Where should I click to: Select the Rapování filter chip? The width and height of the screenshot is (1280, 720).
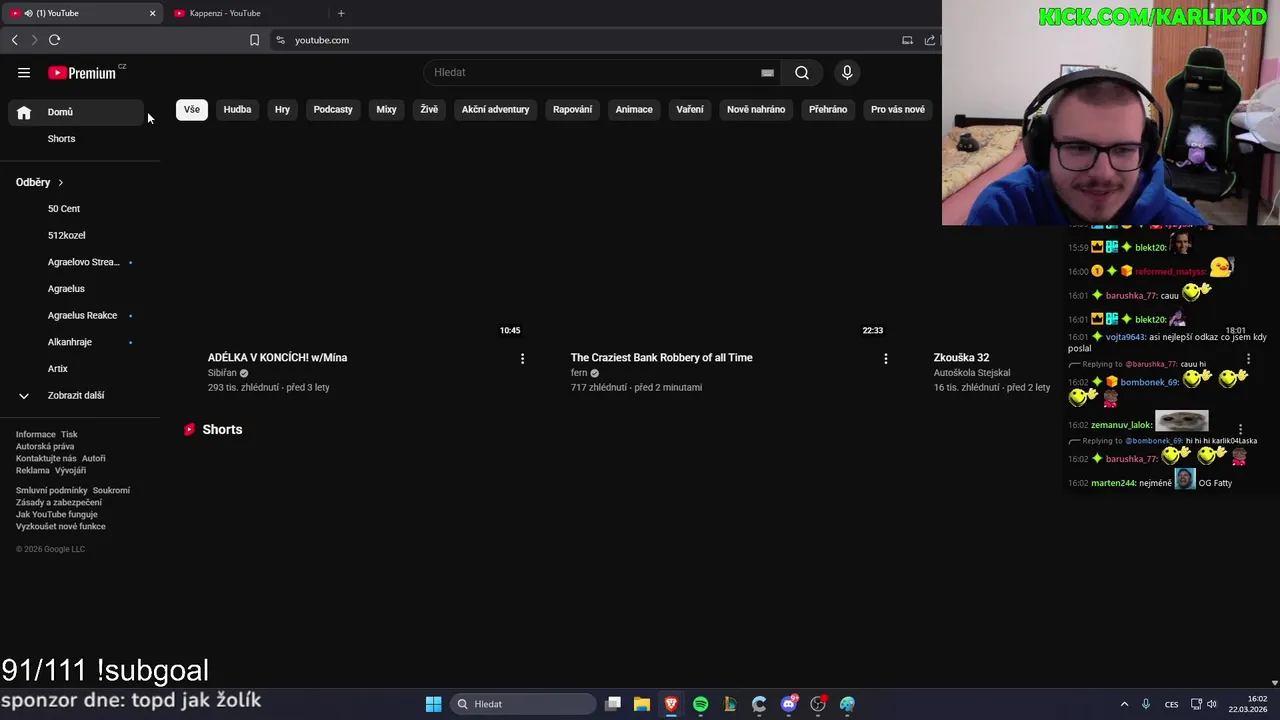[x=572, y=109]
